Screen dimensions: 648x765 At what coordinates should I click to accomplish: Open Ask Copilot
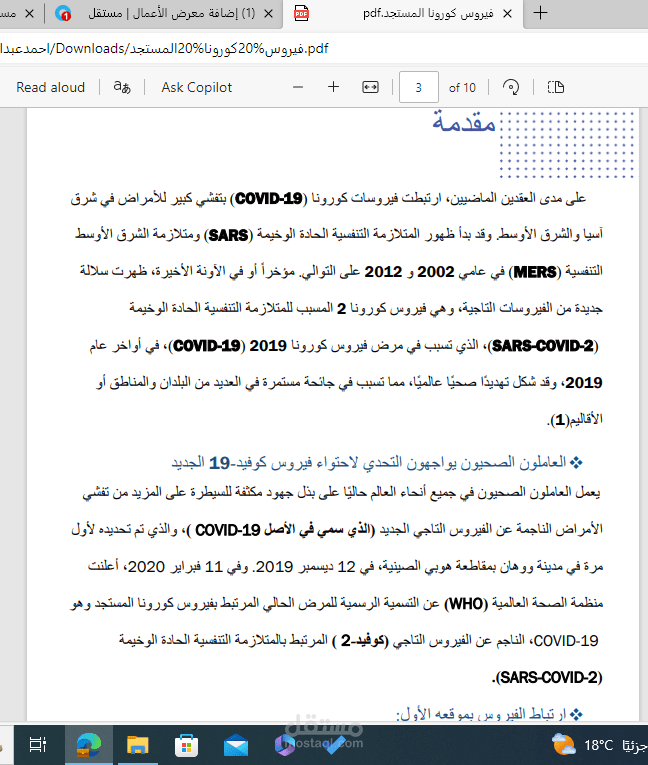coord(197,87)
